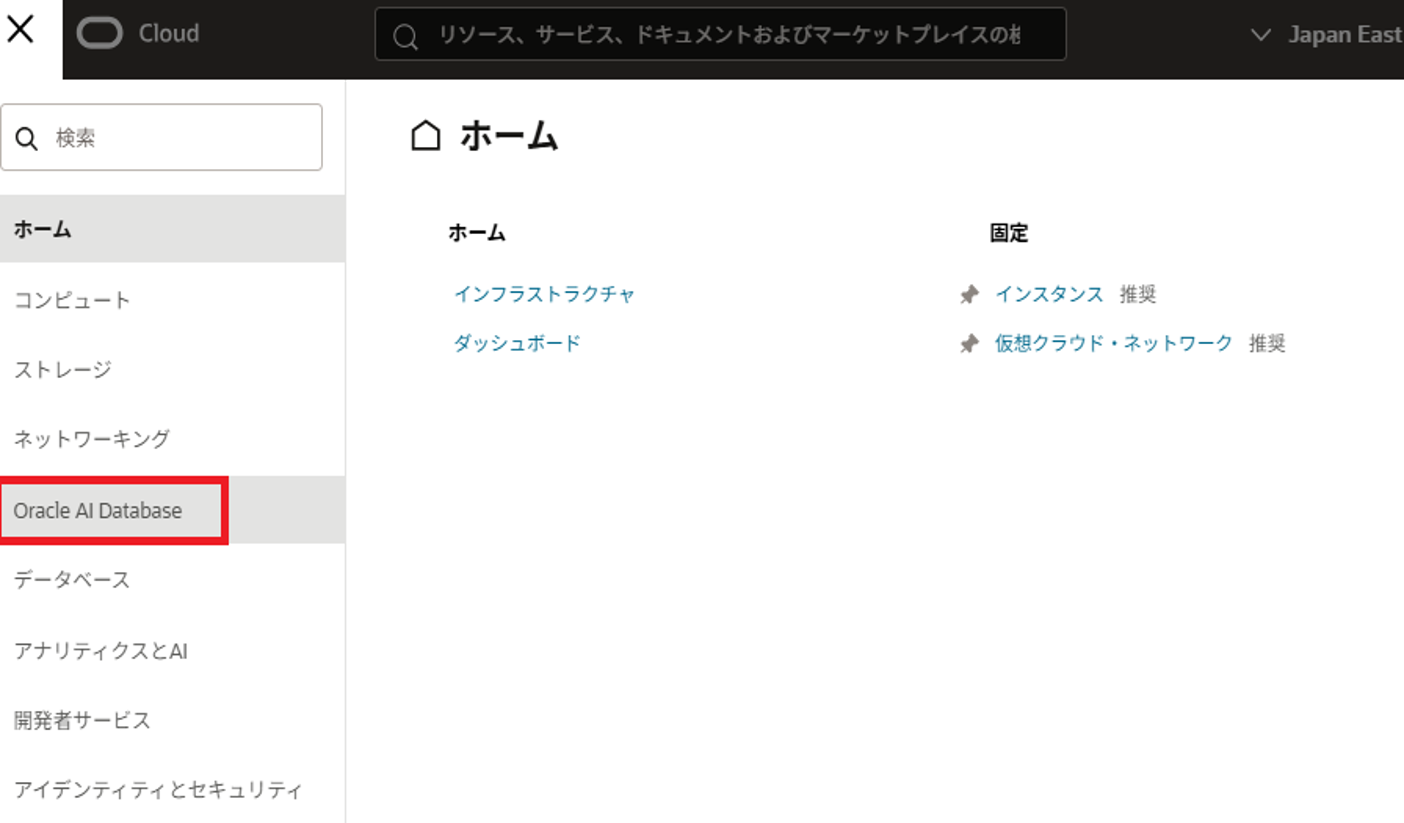The width and height of the screenshot is (1404, 823).
Task: Open the コンピュート menu category
Action: (x=72, y=300)
